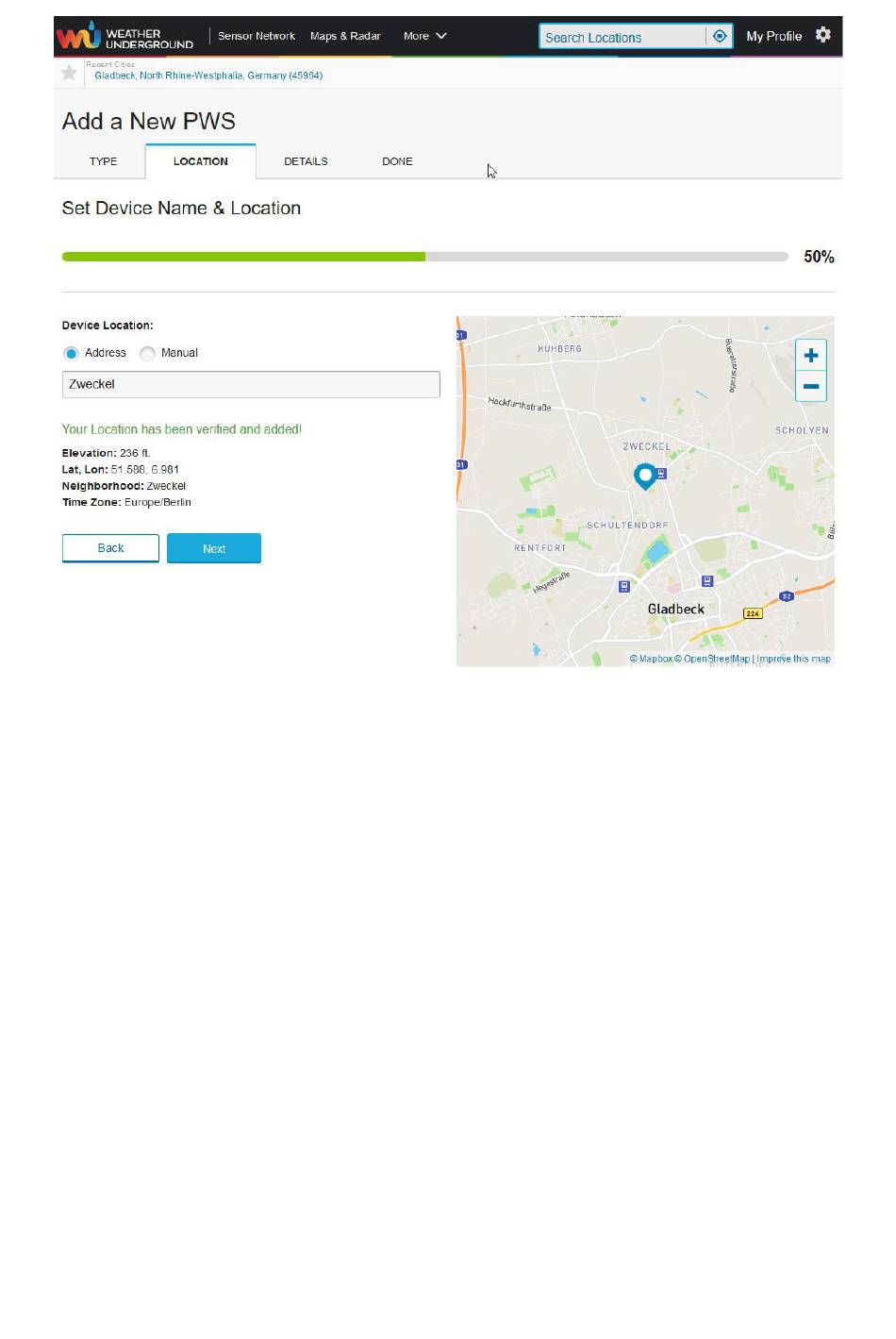Click the Weather Underground logo
The width and height of the screenshot is (896, 1339).
coord(124,37)
